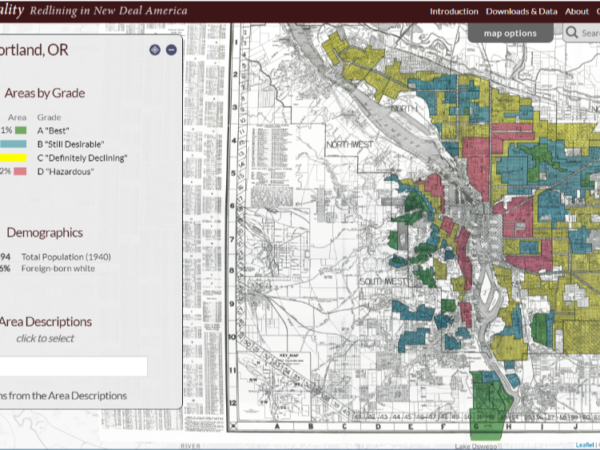Open the map options dropdown
This screenshot has height=450, width=600.
[510, 33]
